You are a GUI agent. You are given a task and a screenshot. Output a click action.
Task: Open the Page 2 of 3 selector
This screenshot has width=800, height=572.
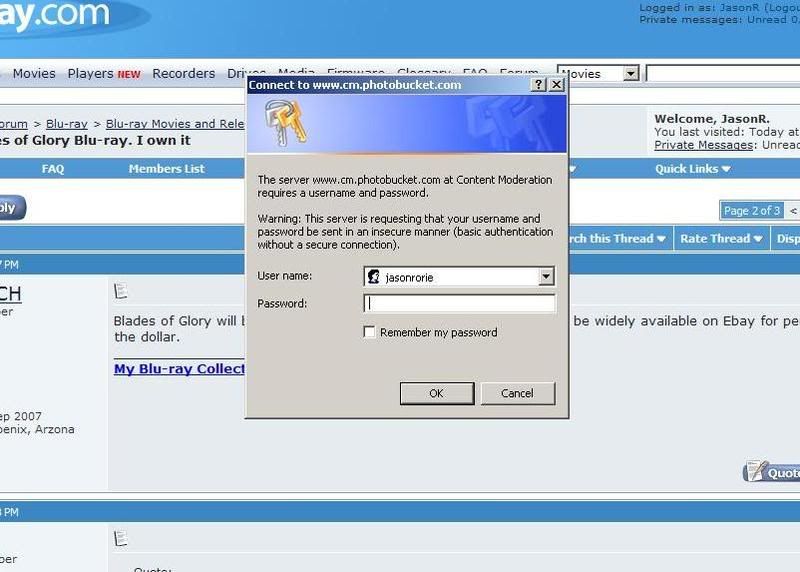[x=752, y=211]
